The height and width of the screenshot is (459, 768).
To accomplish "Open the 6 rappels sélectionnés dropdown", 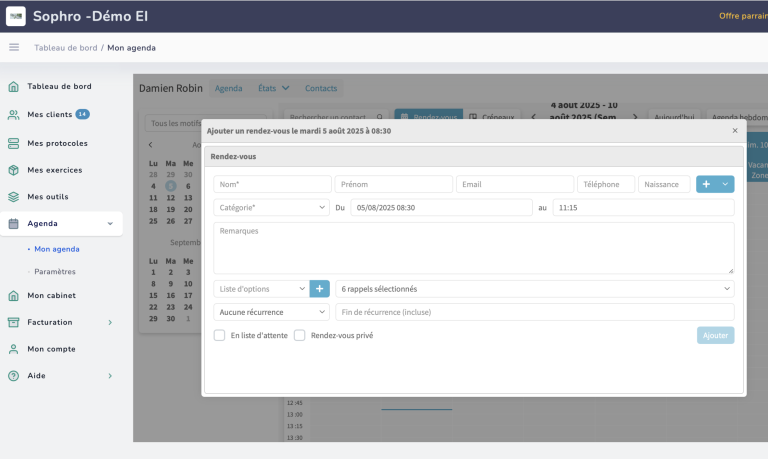I will [x=534, y=289].
